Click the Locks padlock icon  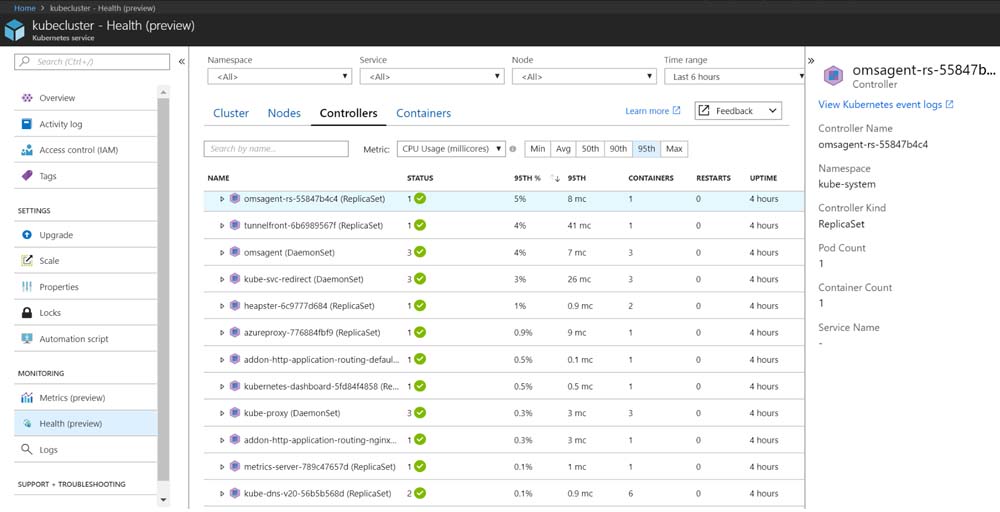tap(27, 313)
